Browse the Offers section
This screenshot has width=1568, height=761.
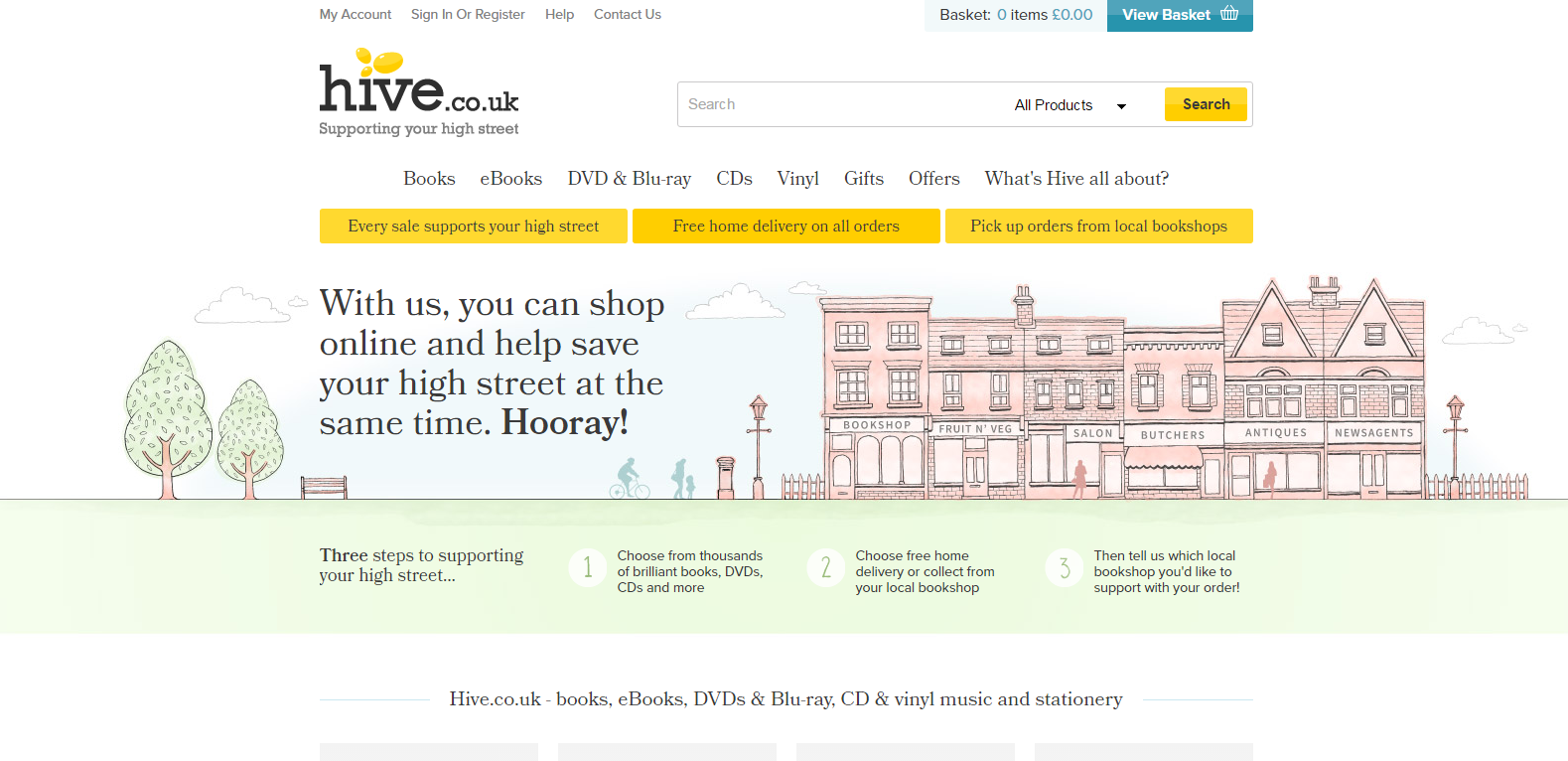pyautogui.click(x=934, y=179)
